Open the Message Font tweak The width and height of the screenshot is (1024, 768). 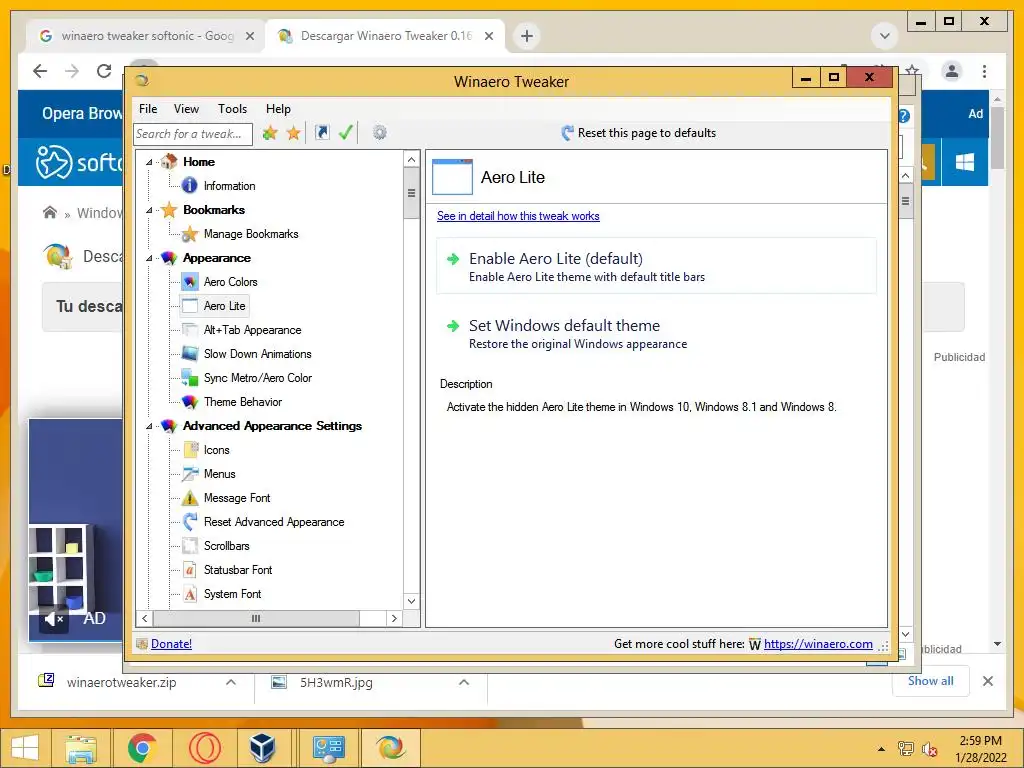(x=236, y=498)
